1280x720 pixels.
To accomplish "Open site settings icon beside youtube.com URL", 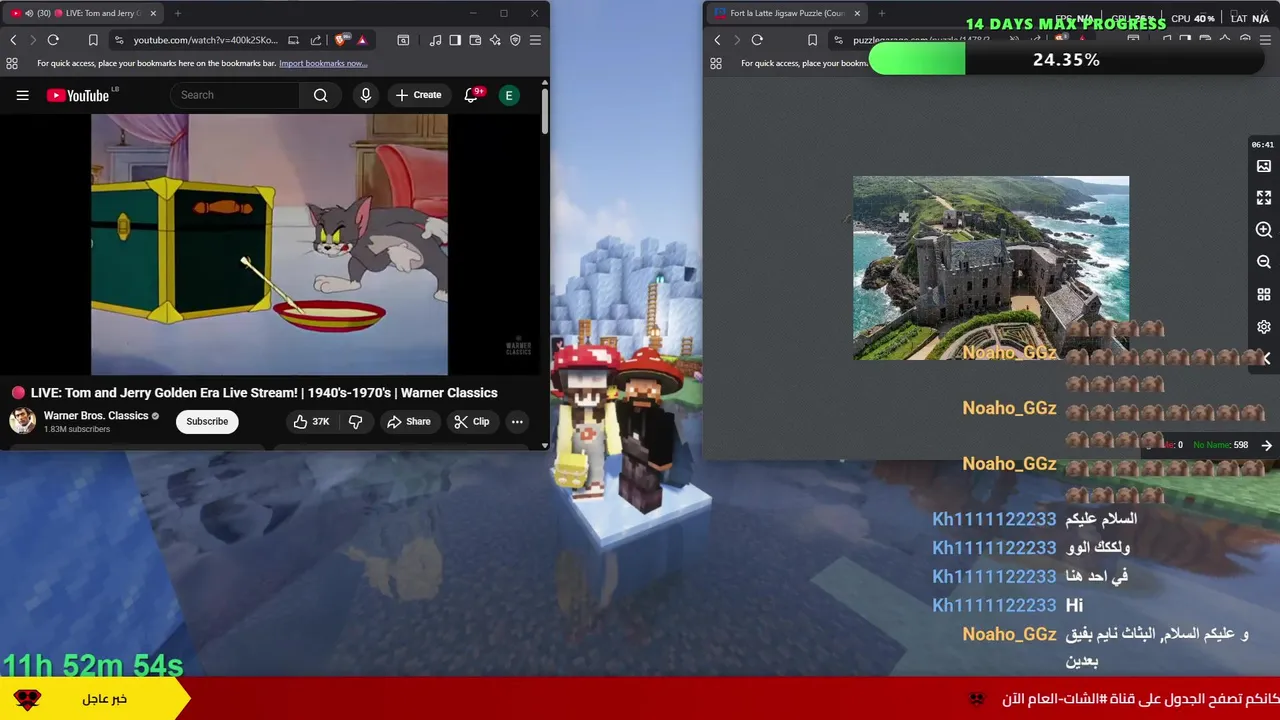I will tap(119, 40).
